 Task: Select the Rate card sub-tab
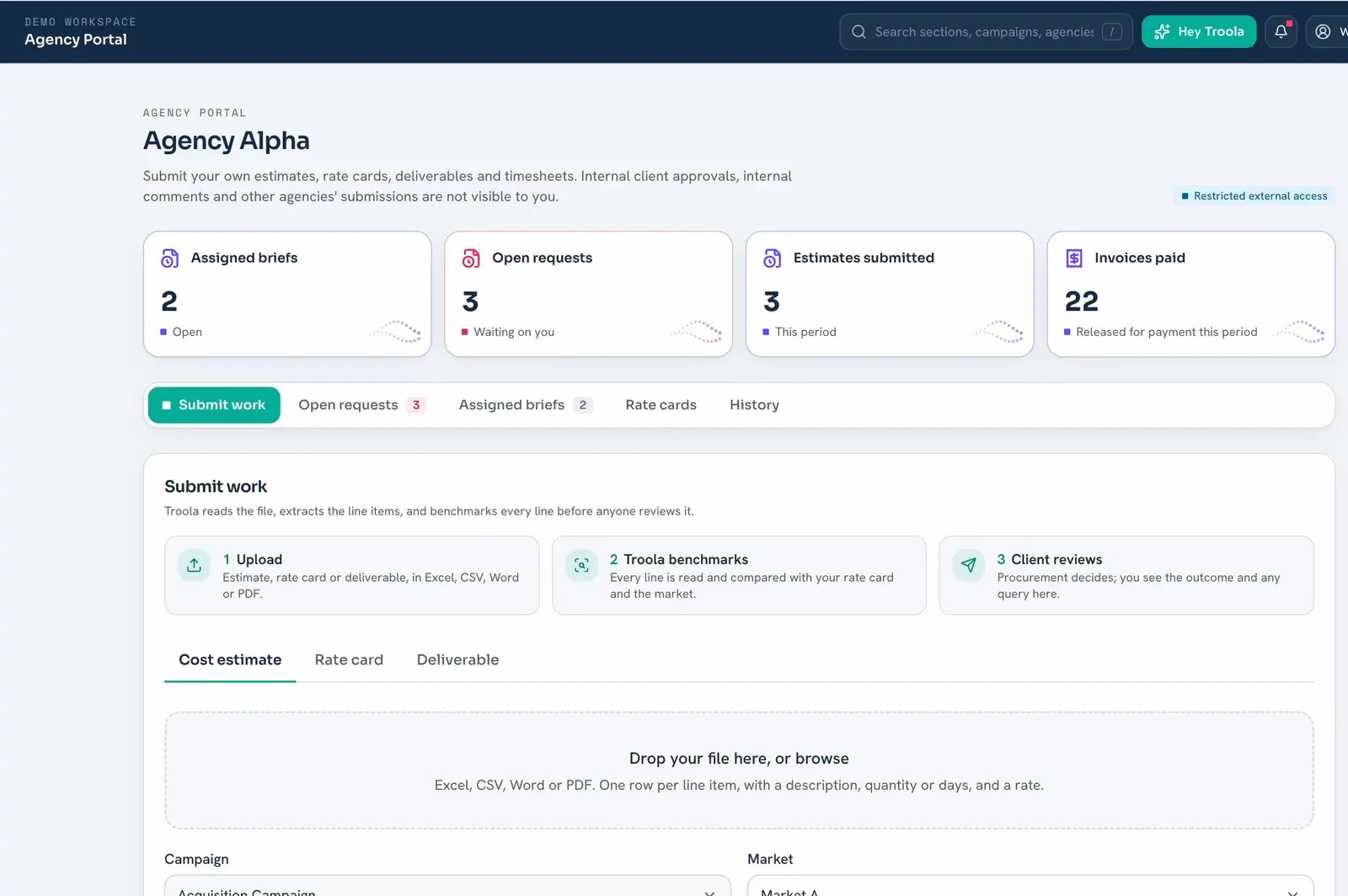pyautogui.click(x=349, y=660)
